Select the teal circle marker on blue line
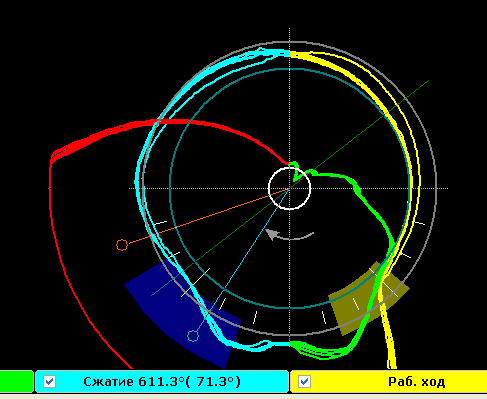The image size is (487, 399). coord(193,336)
